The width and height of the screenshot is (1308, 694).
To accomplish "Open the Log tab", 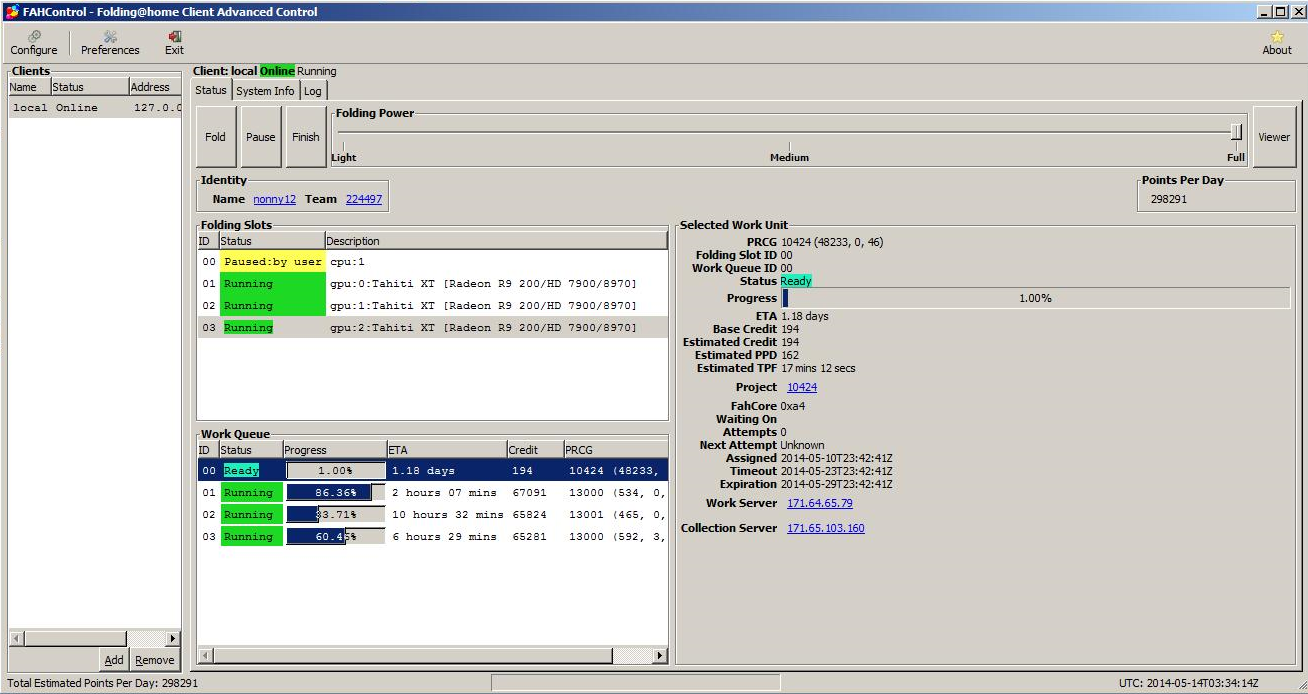I will pos(313,91).
